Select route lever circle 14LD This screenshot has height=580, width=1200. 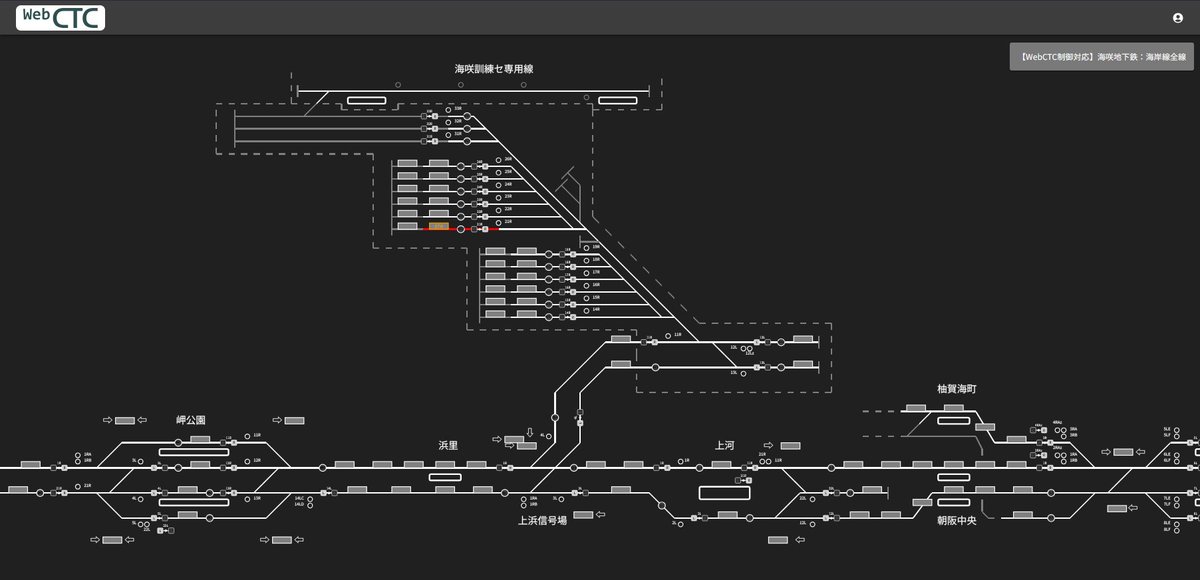click(x=310, y=506)
